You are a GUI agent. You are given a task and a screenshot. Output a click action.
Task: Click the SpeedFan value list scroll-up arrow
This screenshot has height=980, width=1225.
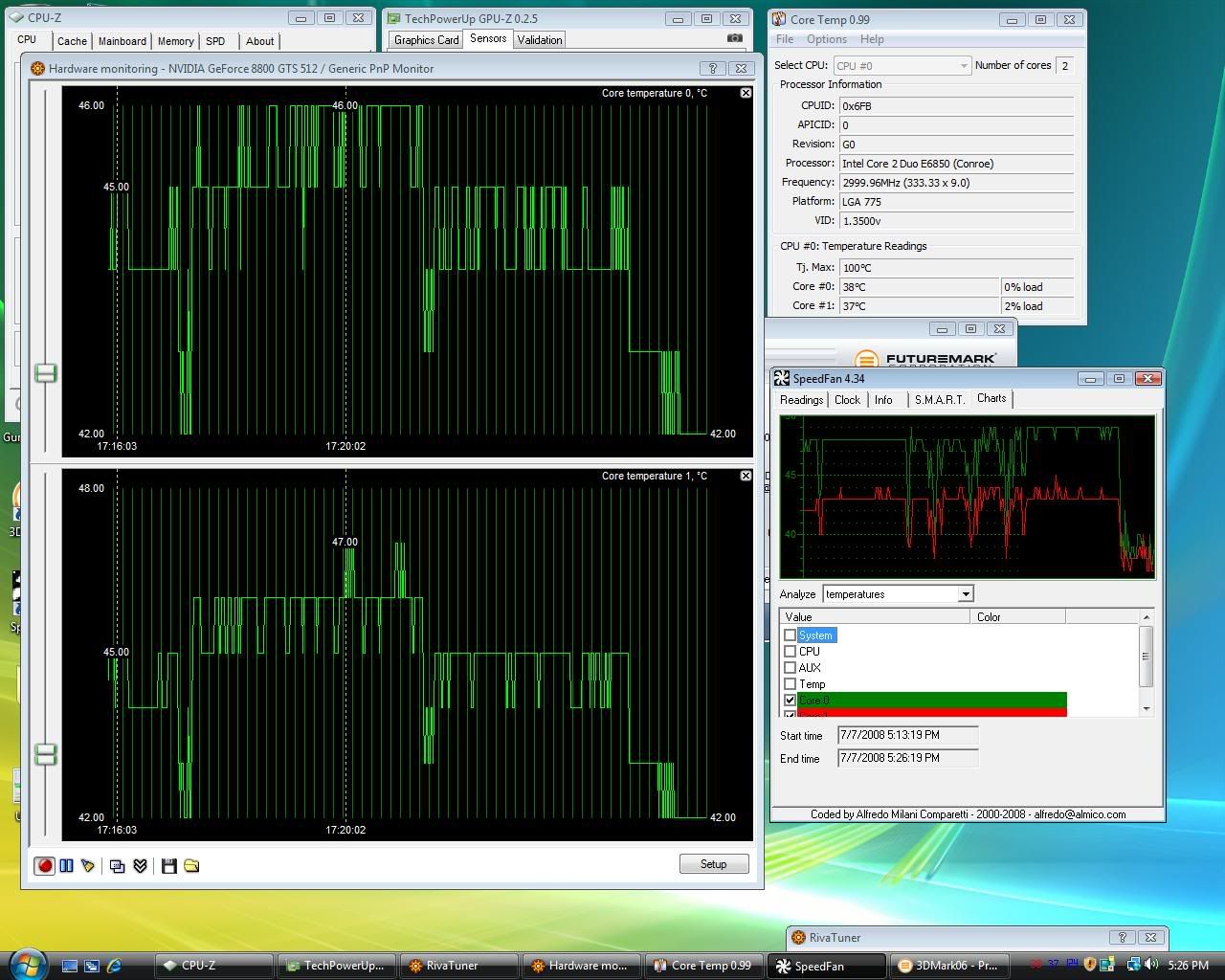pyautogui.click(x=1147, y=617)
